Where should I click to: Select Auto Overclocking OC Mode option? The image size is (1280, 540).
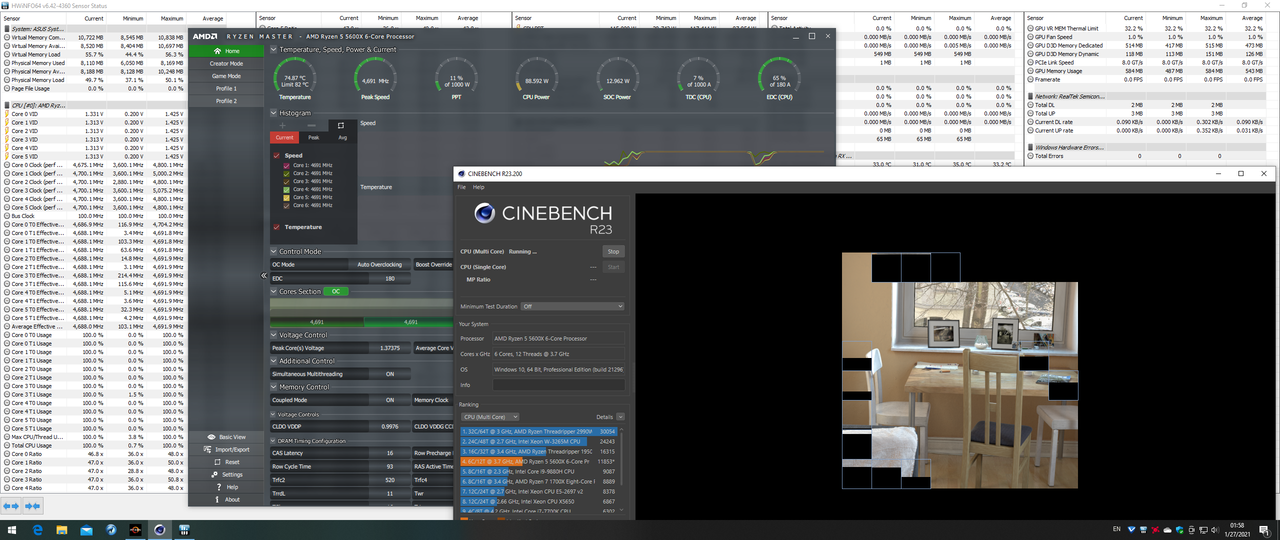380,265
